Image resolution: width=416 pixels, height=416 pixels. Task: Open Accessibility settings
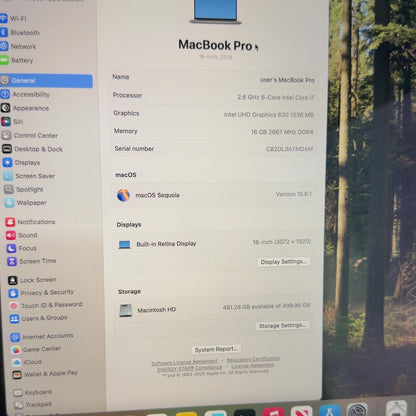(25, 95)
